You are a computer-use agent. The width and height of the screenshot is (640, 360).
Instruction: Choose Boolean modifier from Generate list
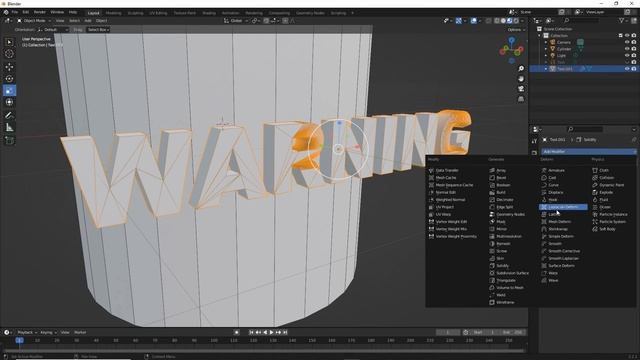[503, 185]
